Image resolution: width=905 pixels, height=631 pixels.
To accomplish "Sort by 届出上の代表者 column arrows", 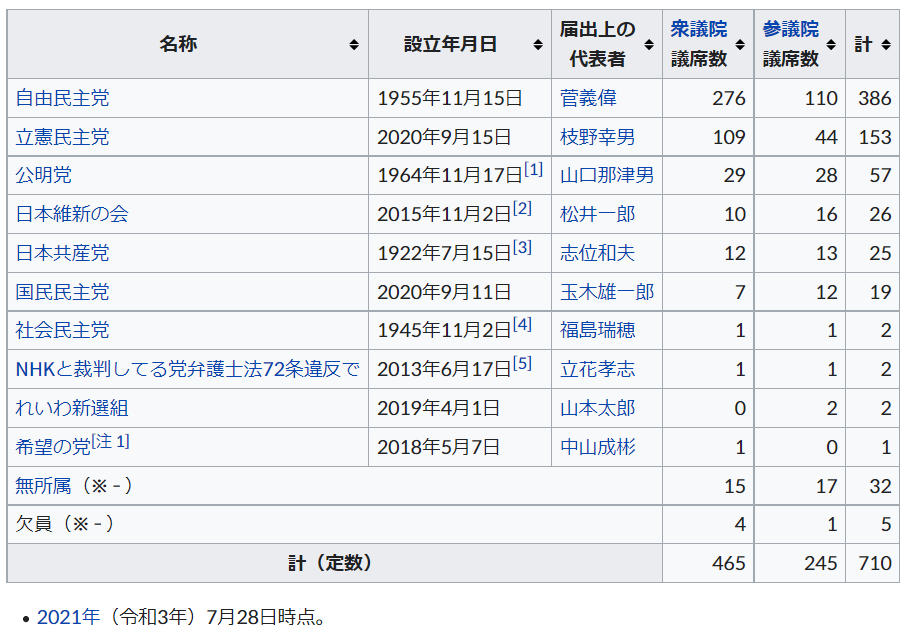I will pyautogui.click(x=649, y=44).
